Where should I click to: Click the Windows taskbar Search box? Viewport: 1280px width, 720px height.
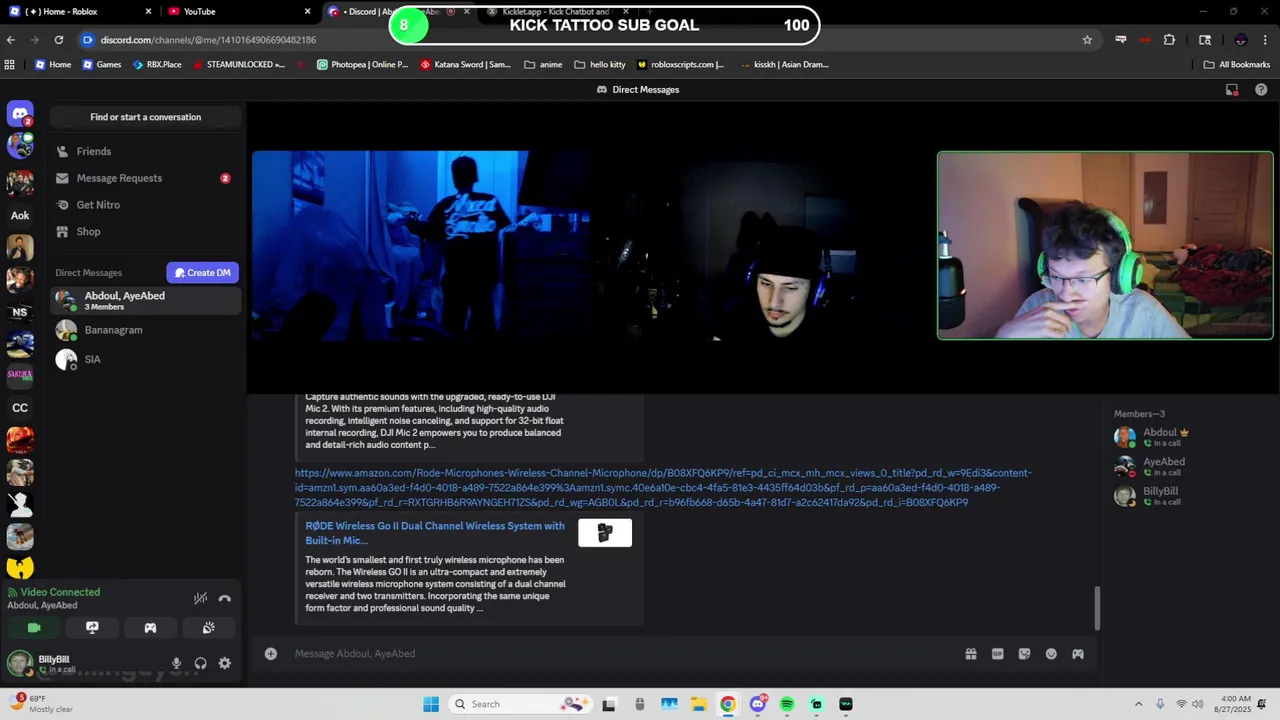[x=519, y=704]
